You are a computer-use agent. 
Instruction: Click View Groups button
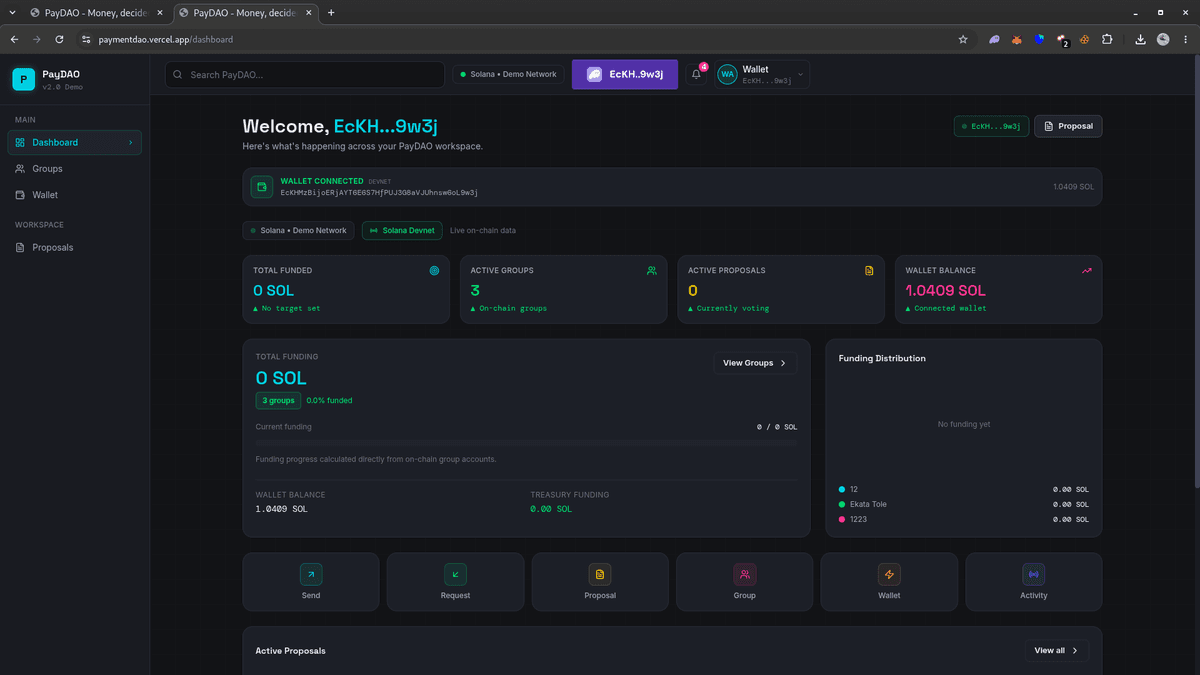(x=755, y=363)
